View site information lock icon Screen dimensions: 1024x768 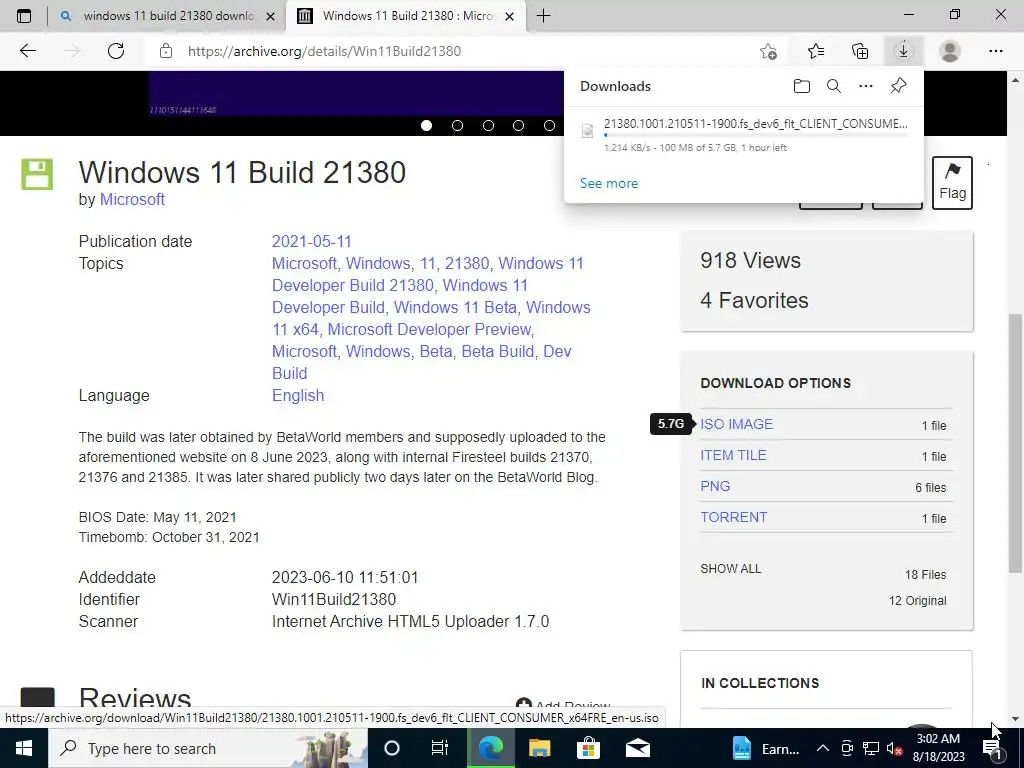point(166,51)
